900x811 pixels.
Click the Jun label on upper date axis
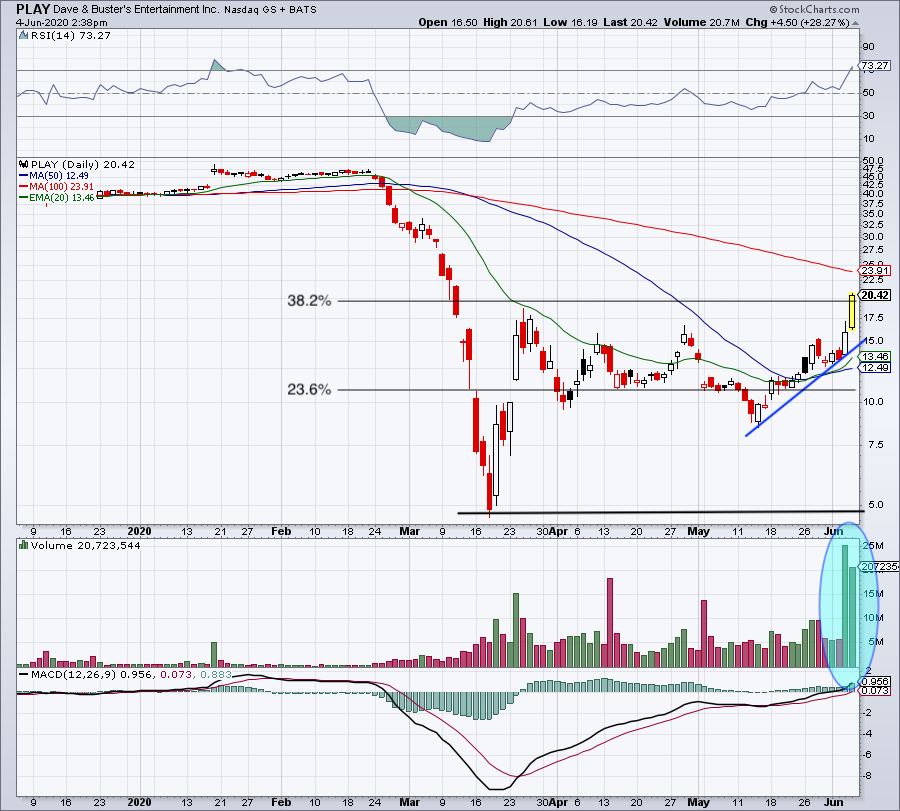(x=833, y=531)
